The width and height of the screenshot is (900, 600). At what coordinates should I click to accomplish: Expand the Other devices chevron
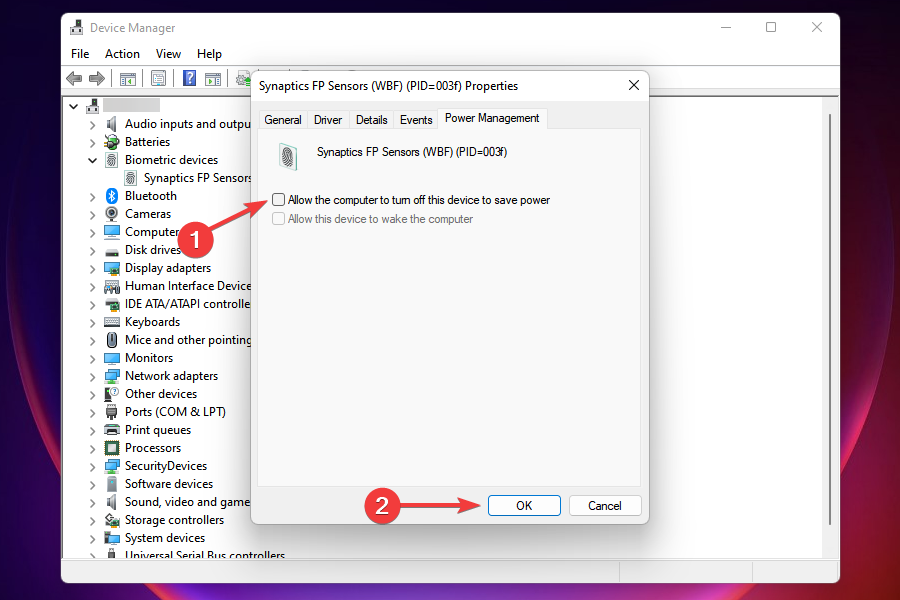coord(92,394)
